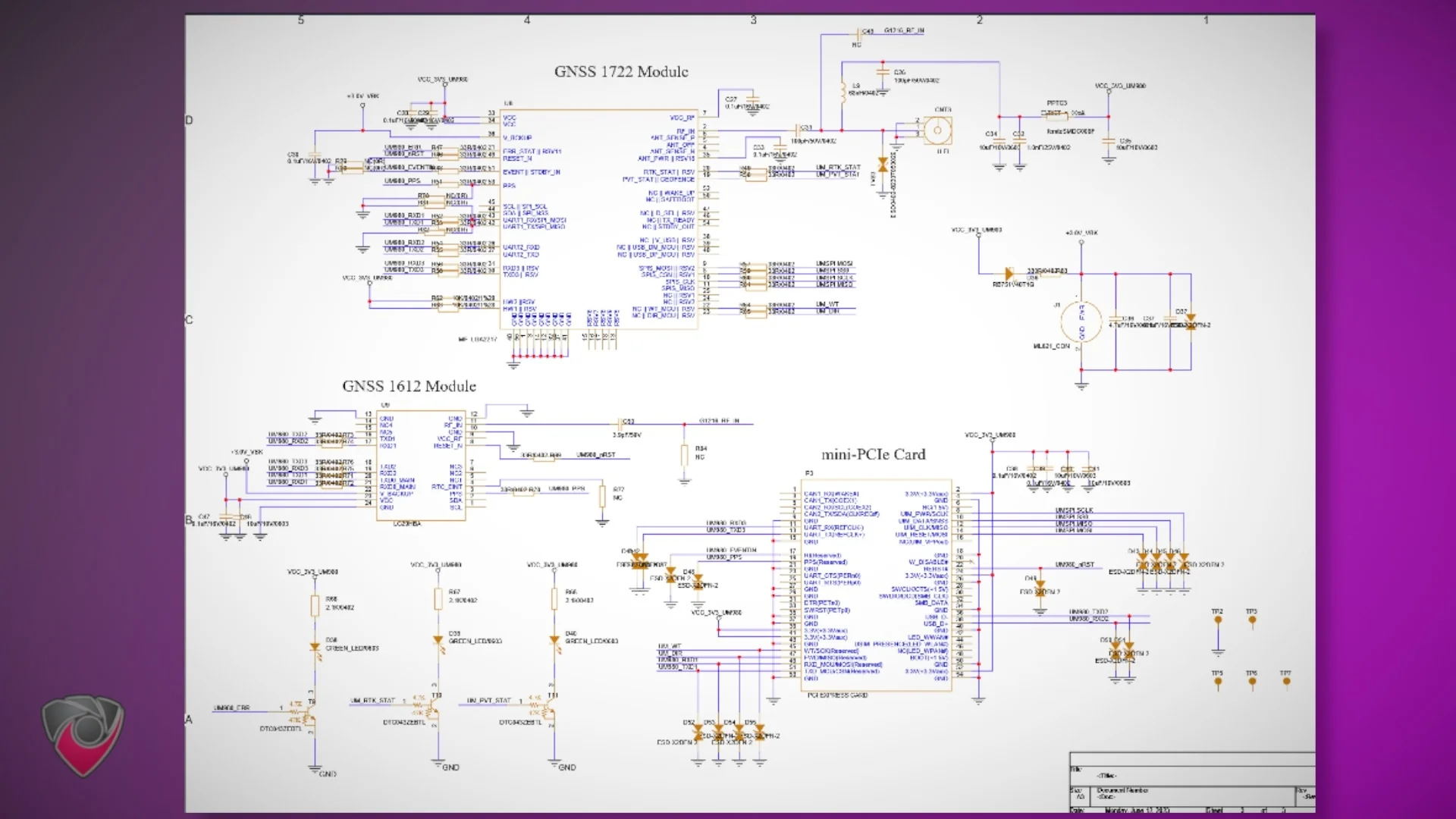
Task: Click the "GNSS 1612 Module" heading
Action: click(x=409, y=386)
